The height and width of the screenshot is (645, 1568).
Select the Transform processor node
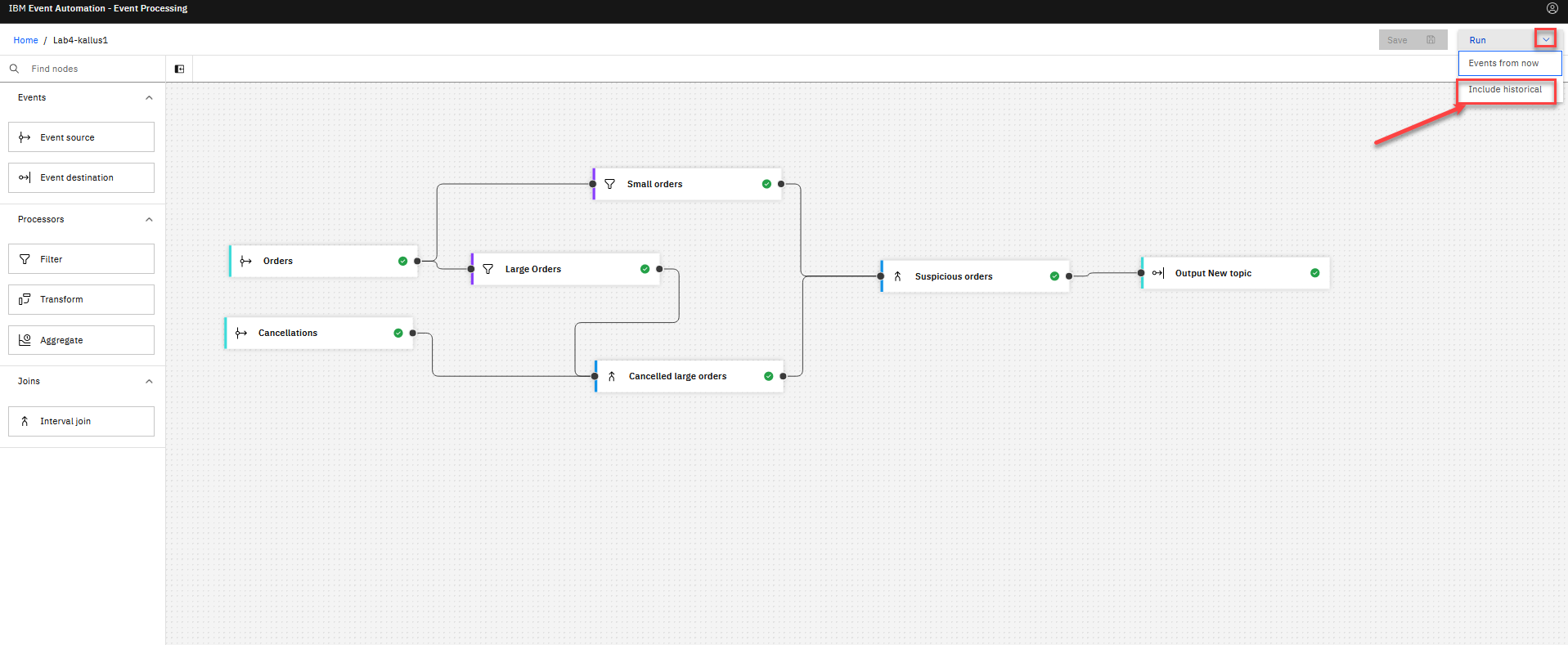click(x=81, y=299)
